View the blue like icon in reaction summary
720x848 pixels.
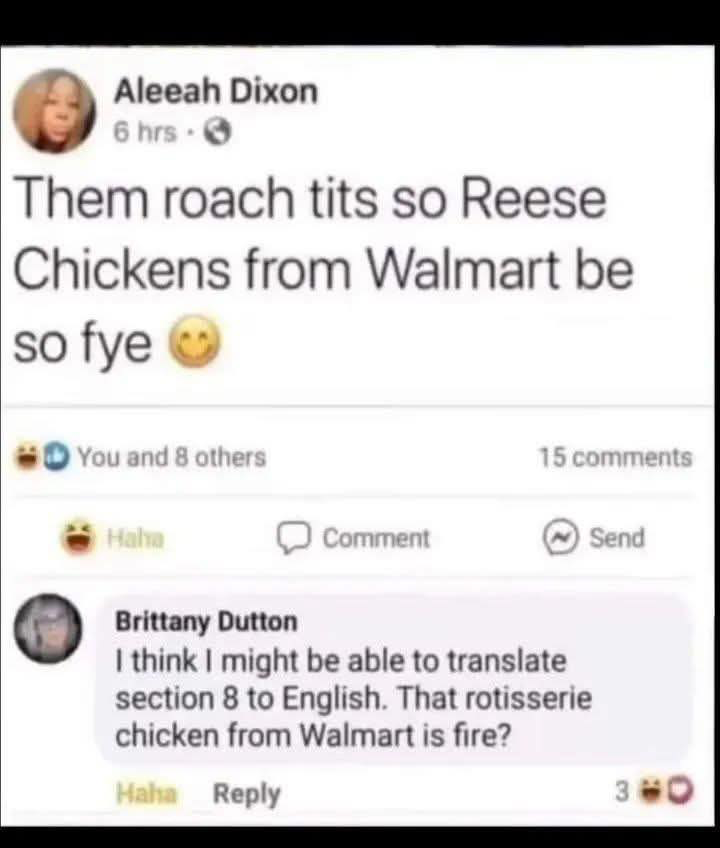54,457
